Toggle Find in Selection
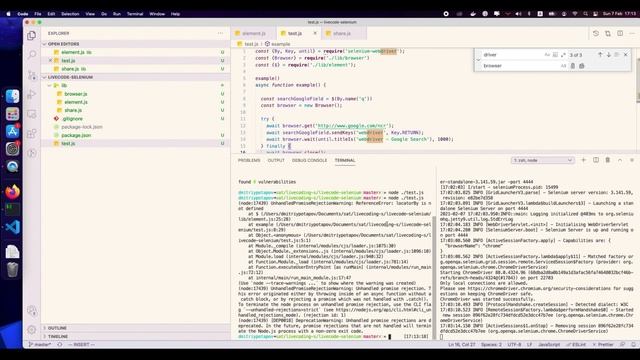 [617, 54]
